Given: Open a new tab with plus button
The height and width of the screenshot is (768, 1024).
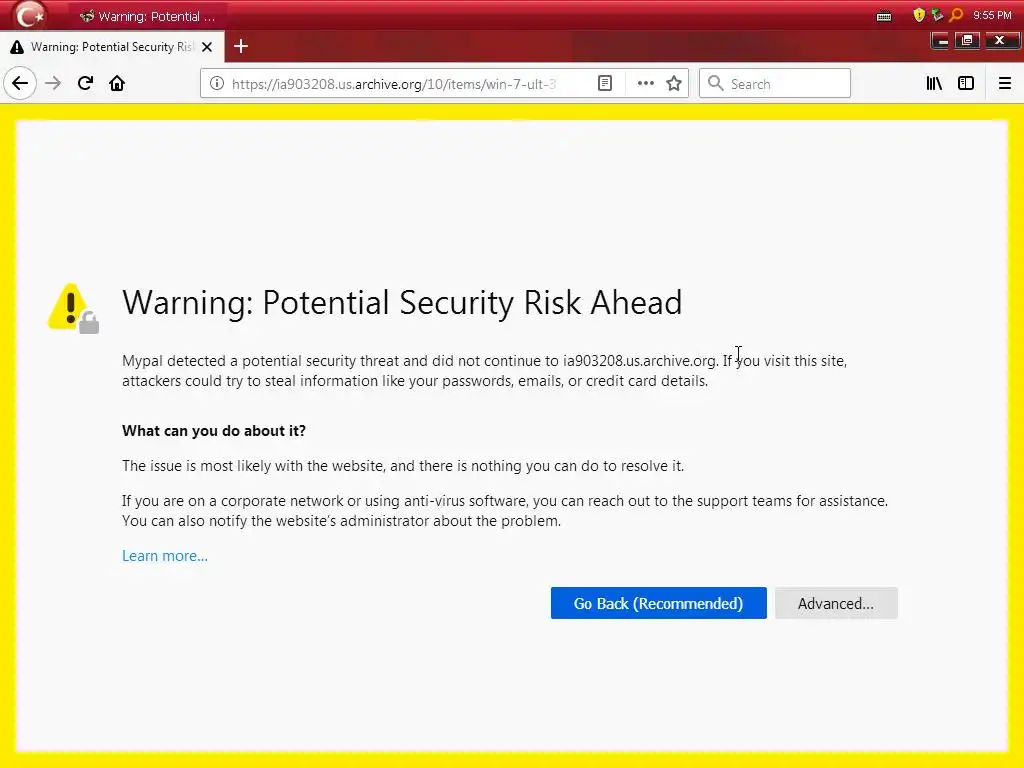Looking at the screenshot, I should coord(241,46).
